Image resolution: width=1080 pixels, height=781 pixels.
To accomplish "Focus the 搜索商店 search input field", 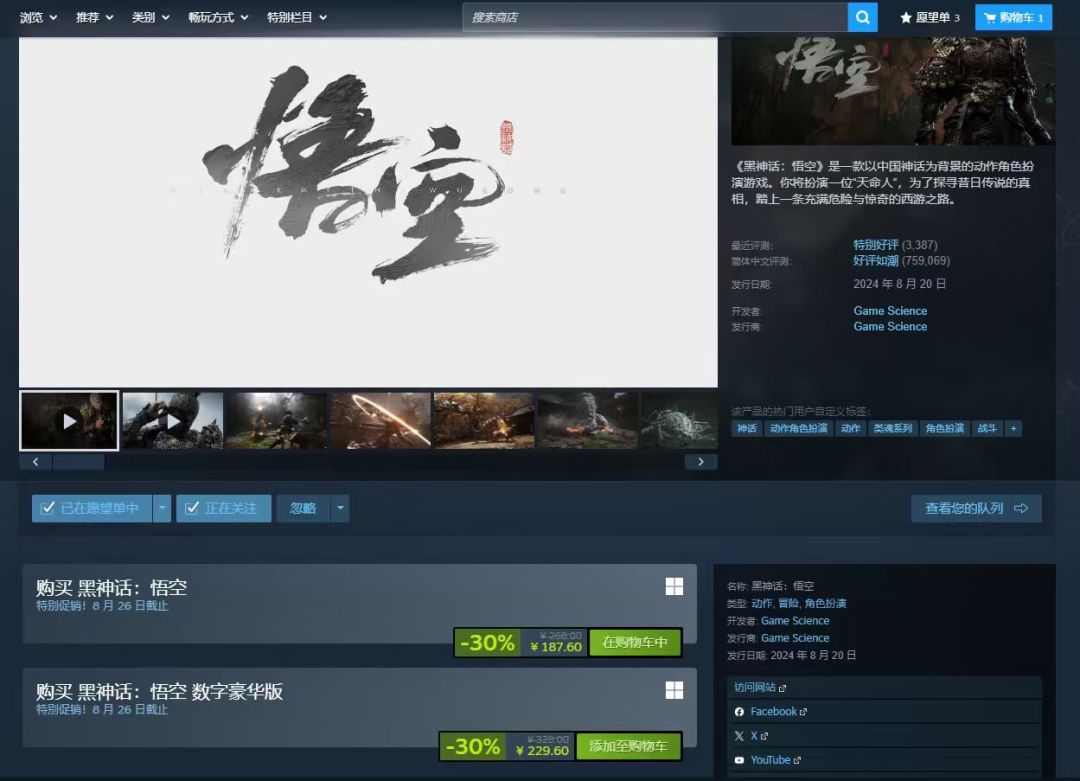I will [x=655, y=17].
